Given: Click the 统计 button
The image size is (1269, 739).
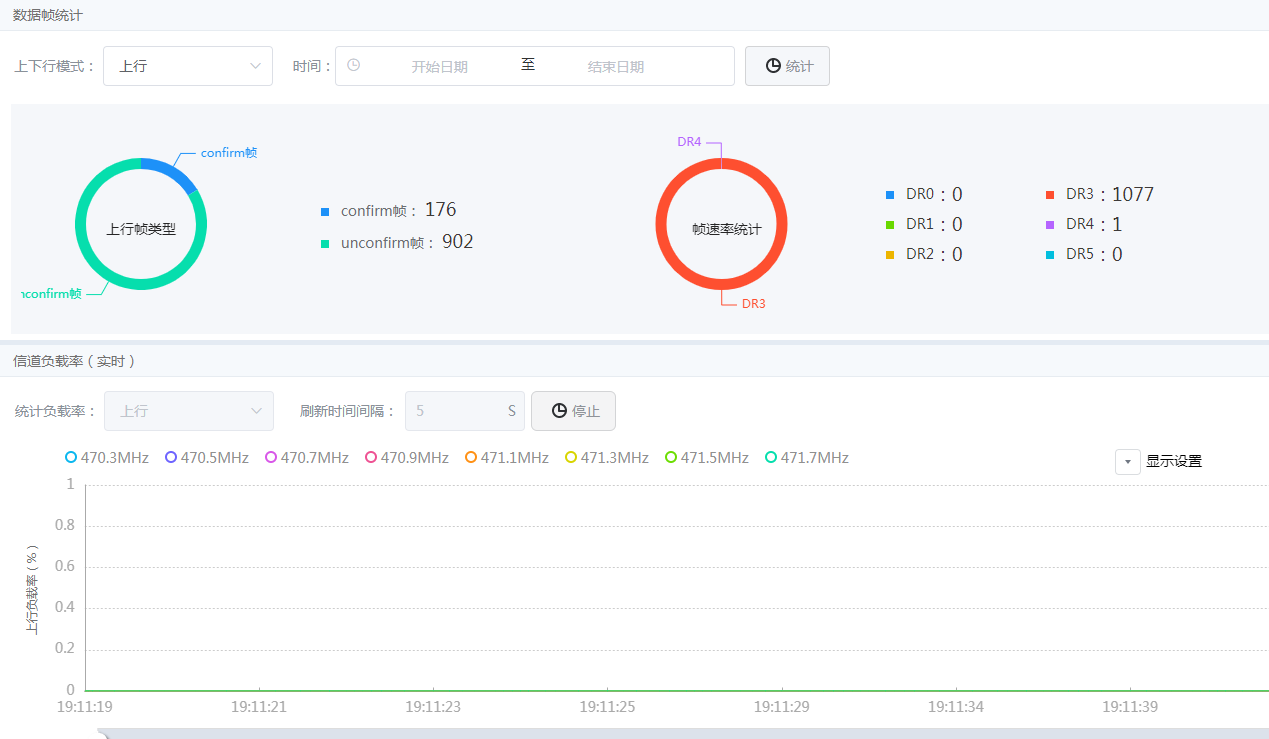Looking at the screenshot, I should [x=787, y=66].
